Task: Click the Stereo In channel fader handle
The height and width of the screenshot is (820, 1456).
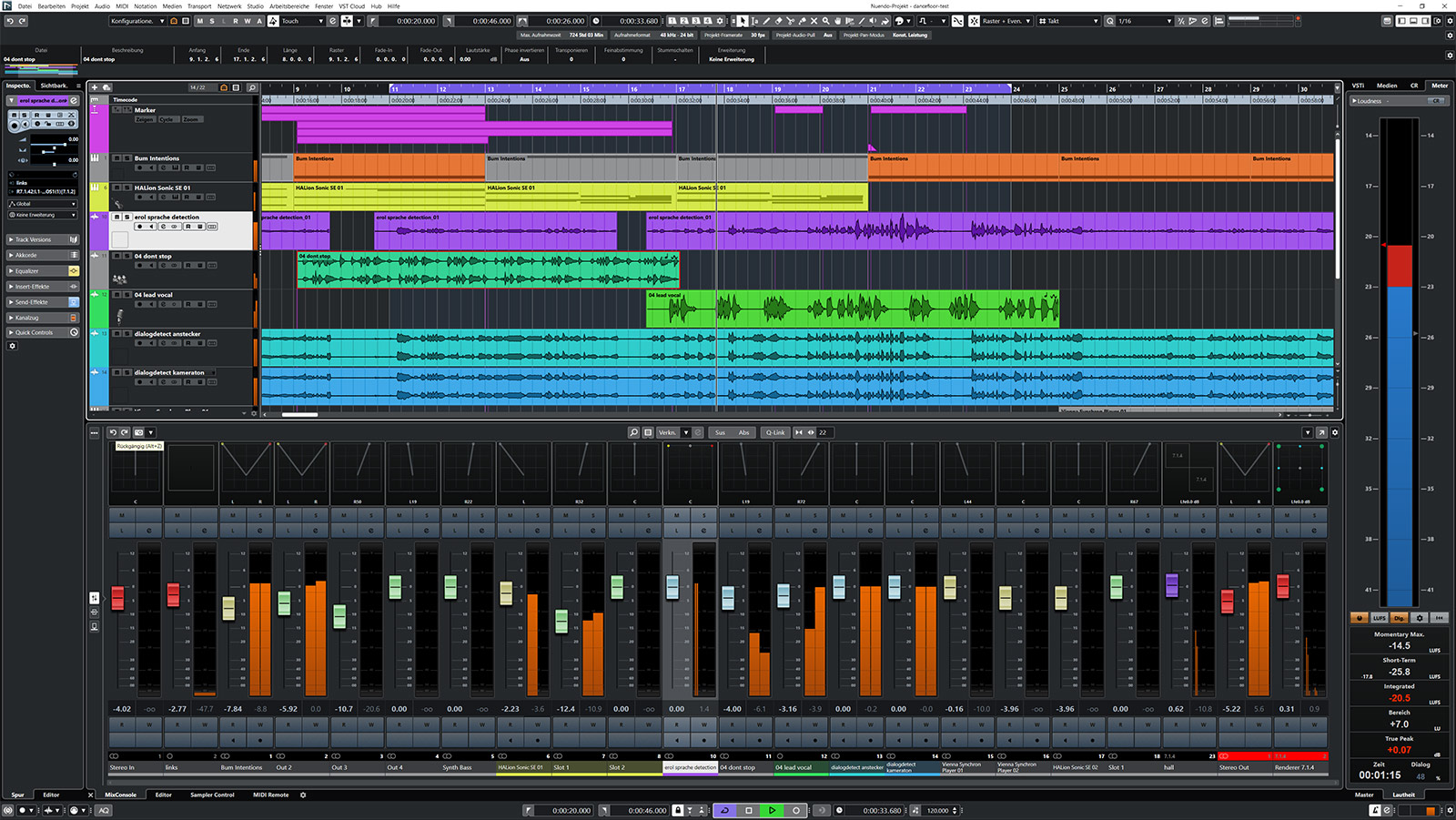Action: click(117, 597)
